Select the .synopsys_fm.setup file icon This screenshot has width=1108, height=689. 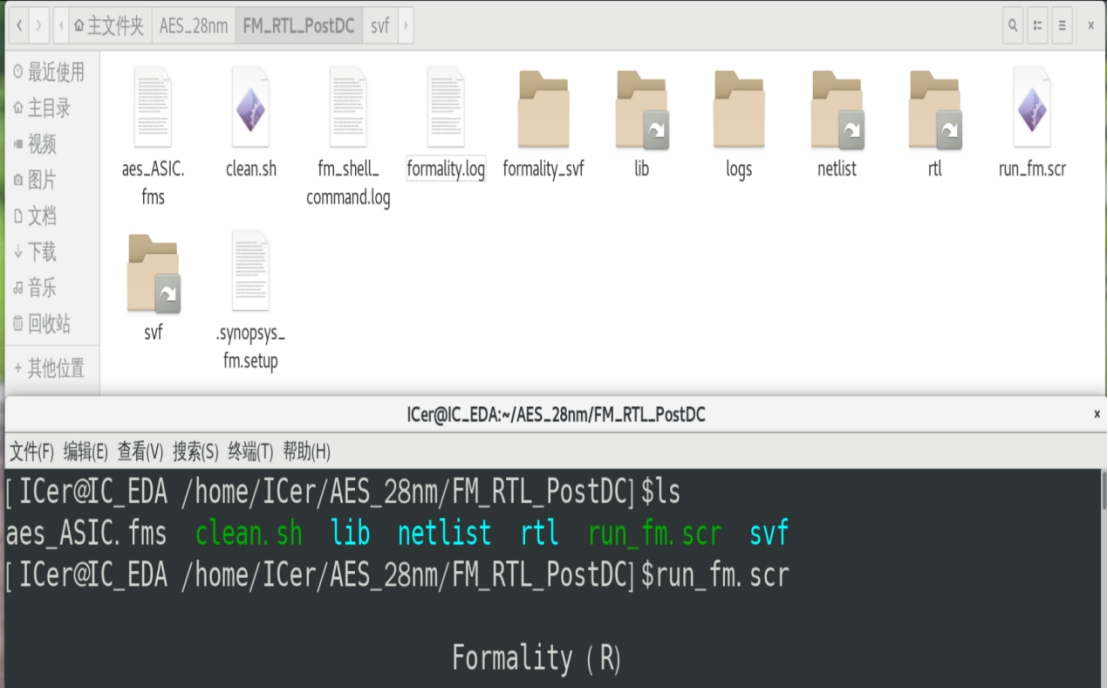250,271
